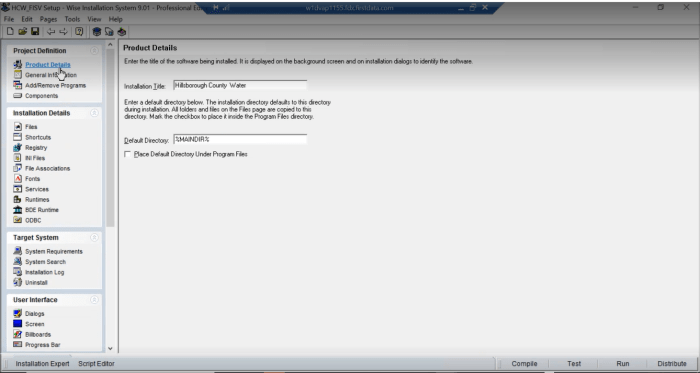Open the Add/Remove Programs page
Screen dimensions: 700x373
[x=55, y=85]
